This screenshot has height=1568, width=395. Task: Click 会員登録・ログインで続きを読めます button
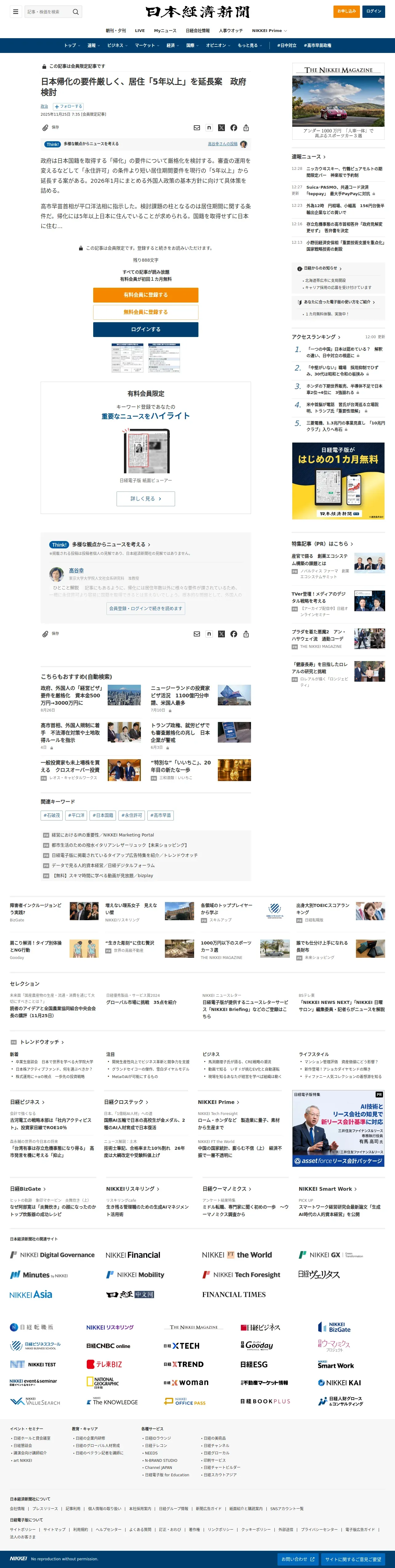pyautogui.click(x=146, y=608)
